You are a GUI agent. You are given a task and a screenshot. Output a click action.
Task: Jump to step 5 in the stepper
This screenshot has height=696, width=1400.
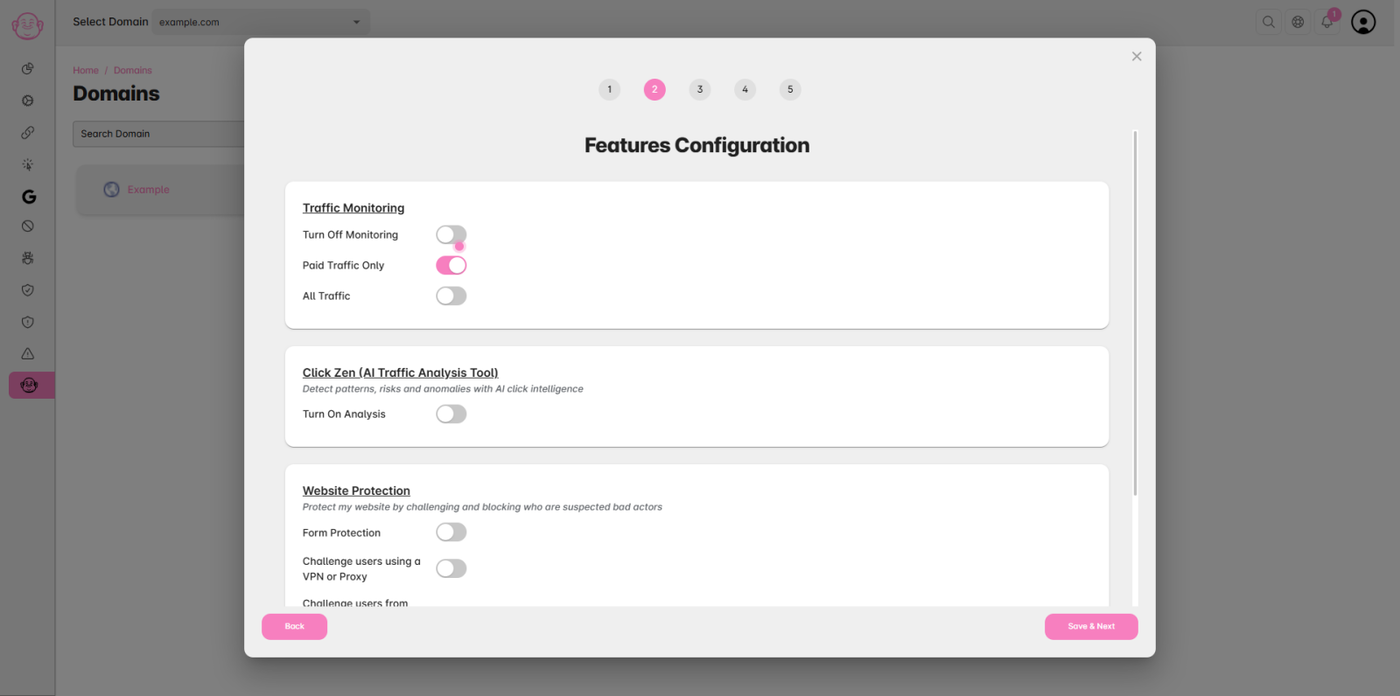tap(790, 90)
